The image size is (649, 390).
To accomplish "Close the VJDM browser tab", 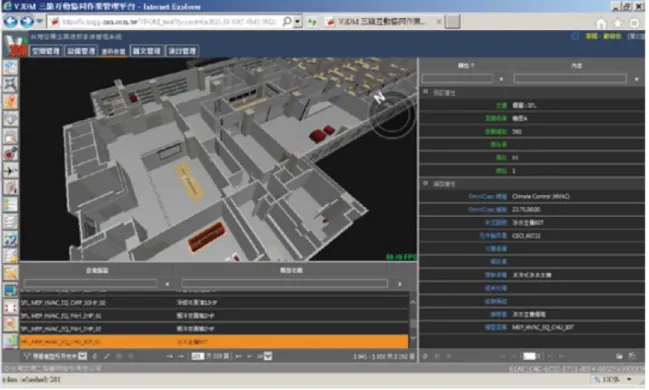I will (438, 22).
